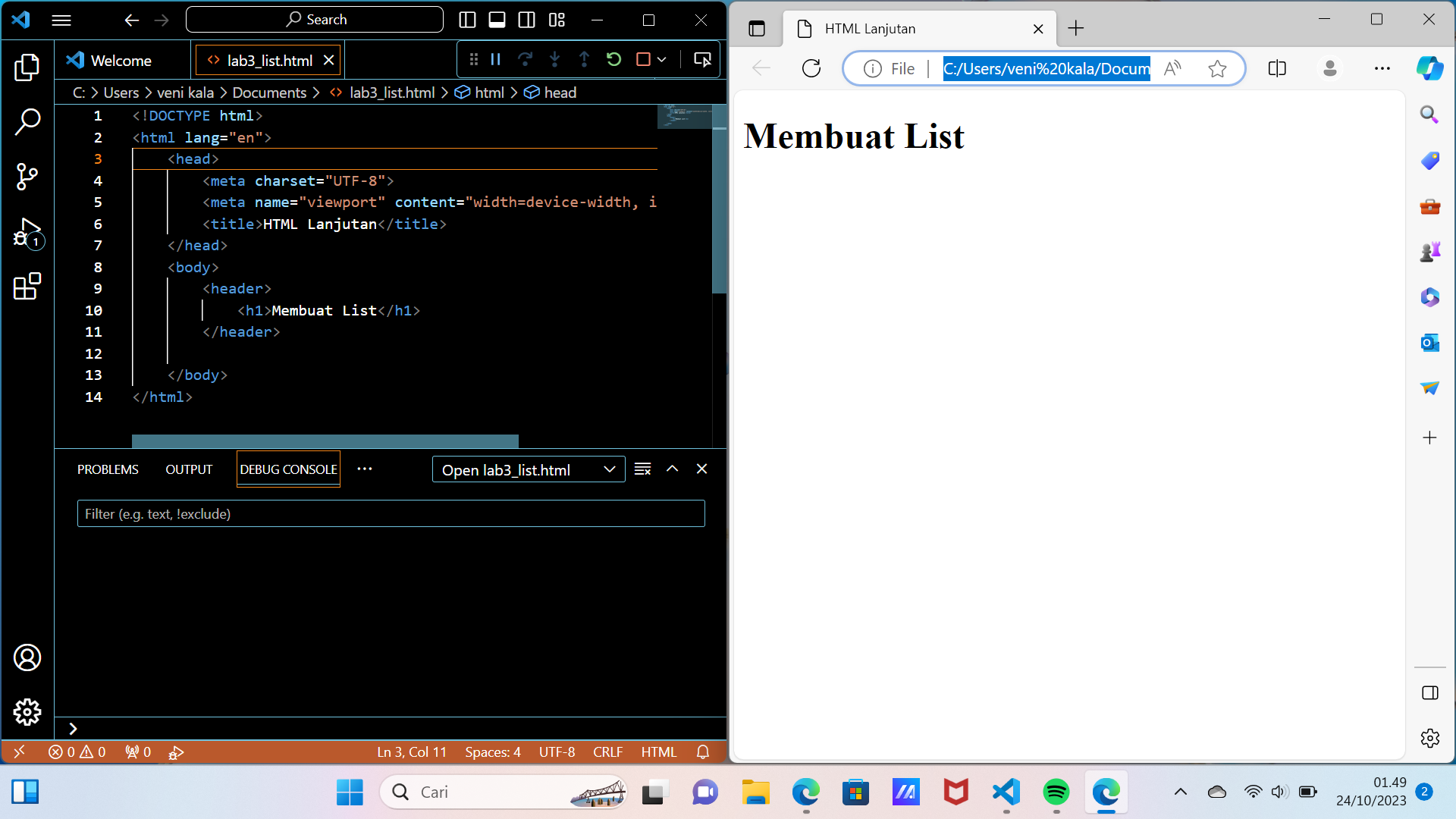
Task: Click the debug console filter field
Action: 391,513
